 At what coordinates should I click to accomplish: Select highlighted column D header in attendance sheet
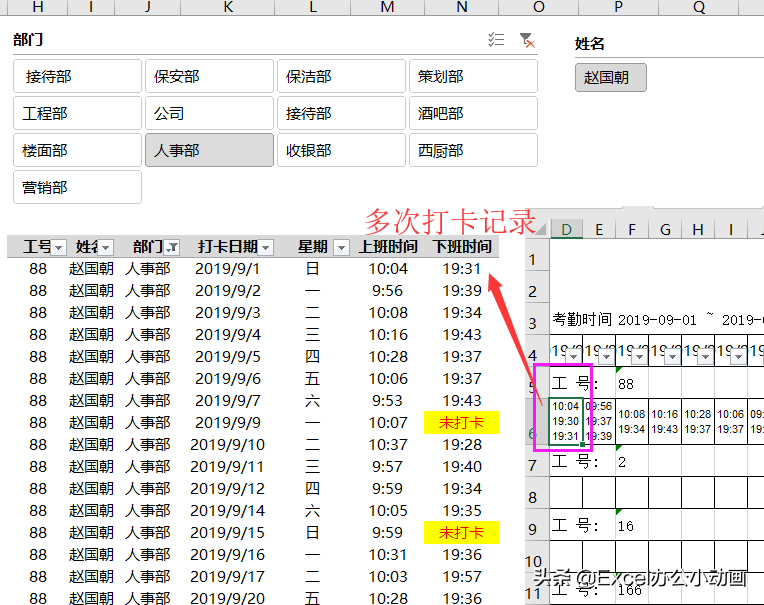click(566, 229)
